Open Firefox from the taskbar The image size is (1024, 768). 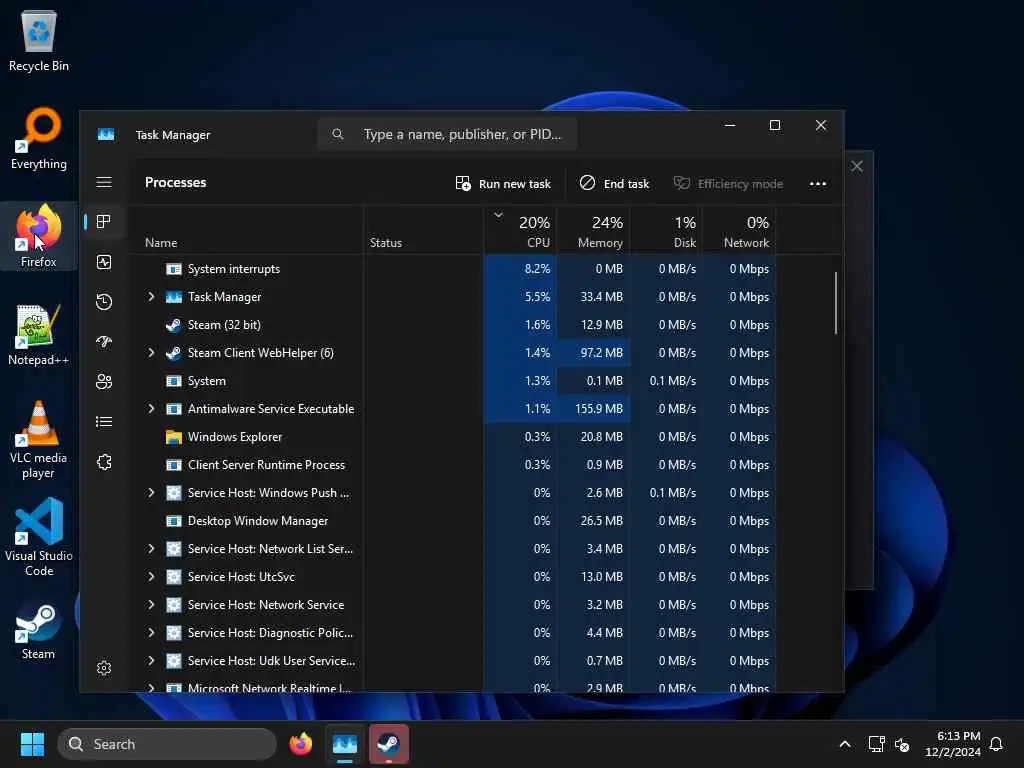(x=300, y=744)
